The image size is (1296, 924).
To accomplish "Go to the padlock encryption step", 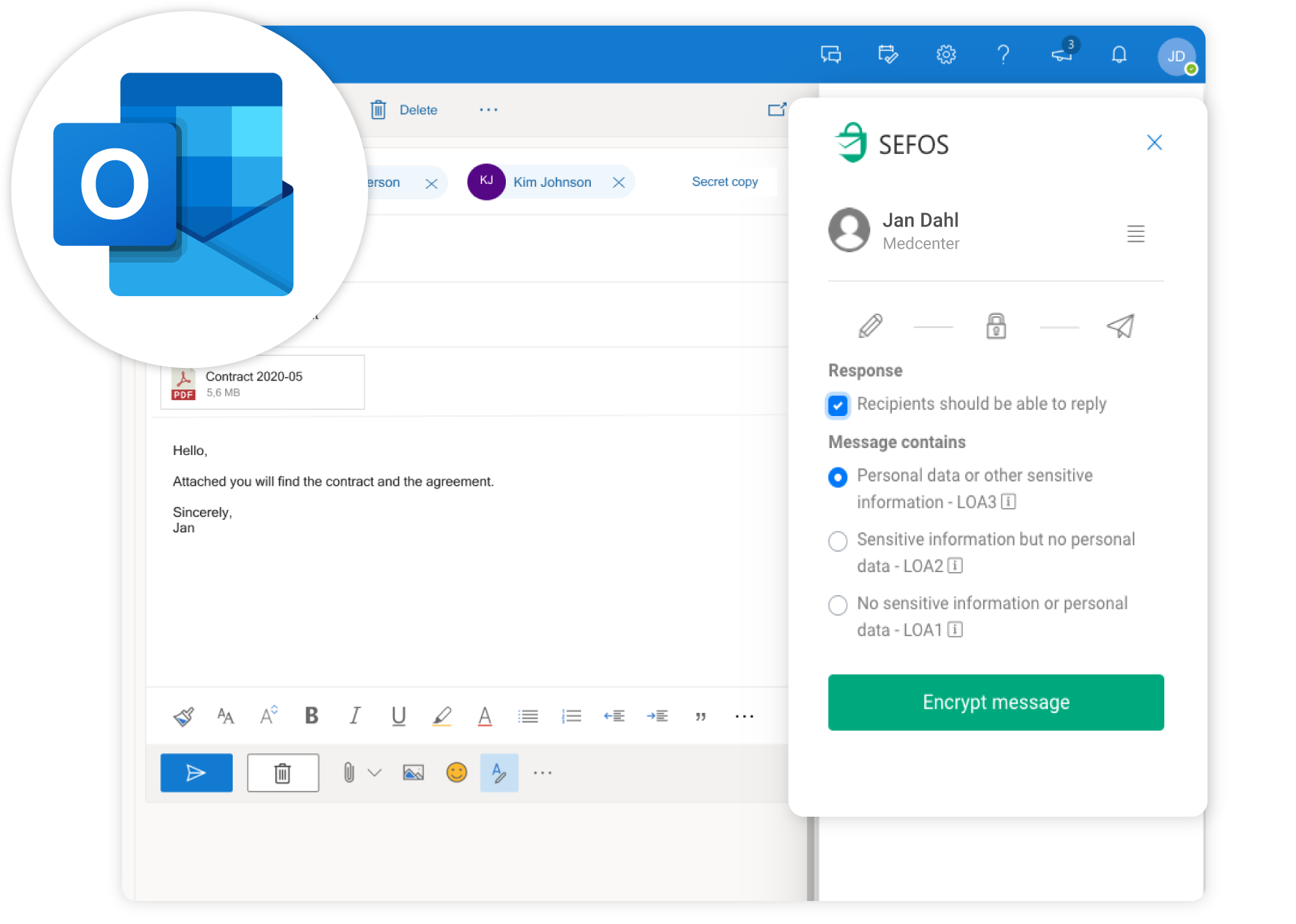I will pos(996,326).
